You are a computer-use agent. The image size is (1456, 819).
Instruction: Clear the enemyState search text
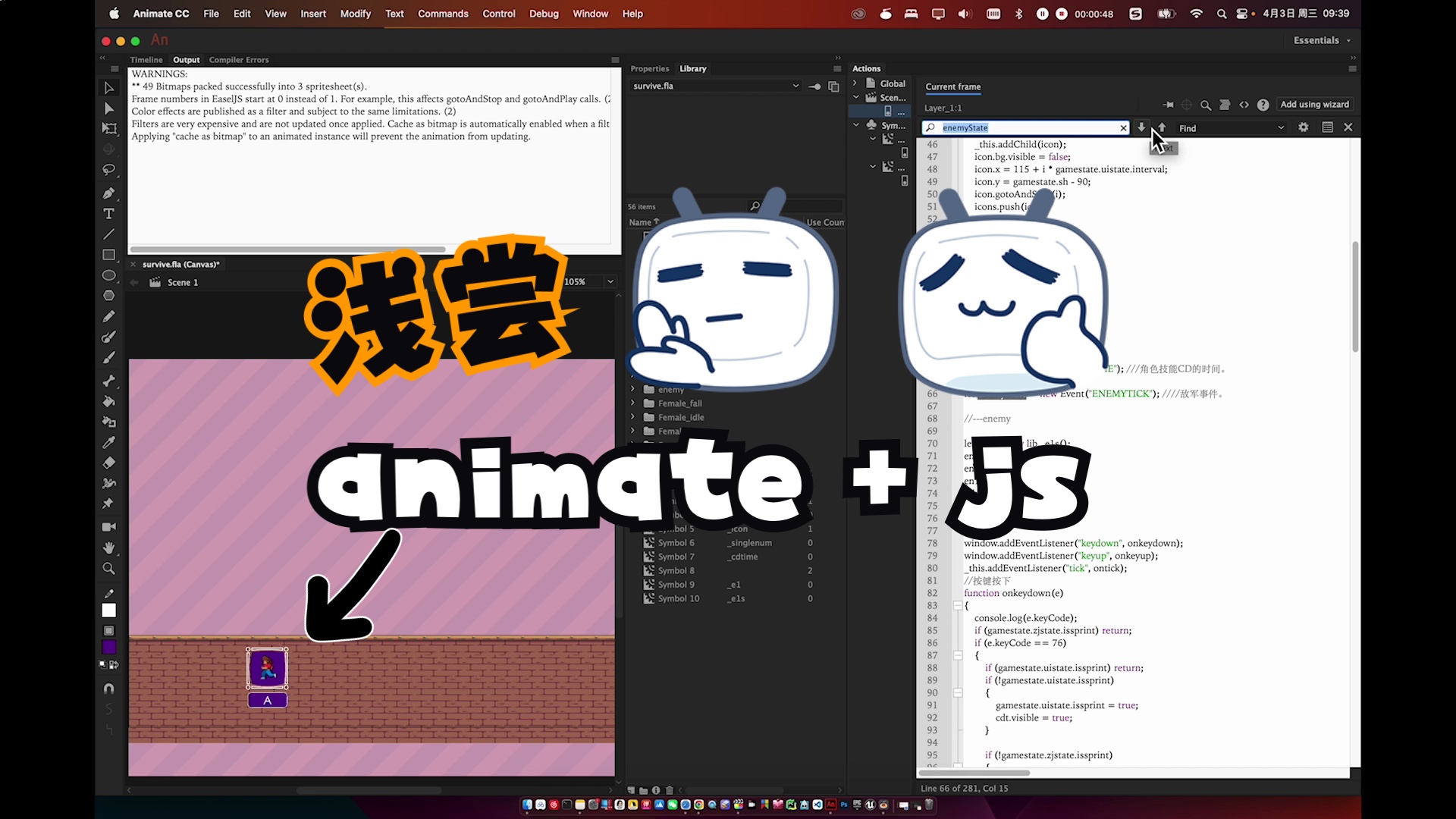point(1123,128)
